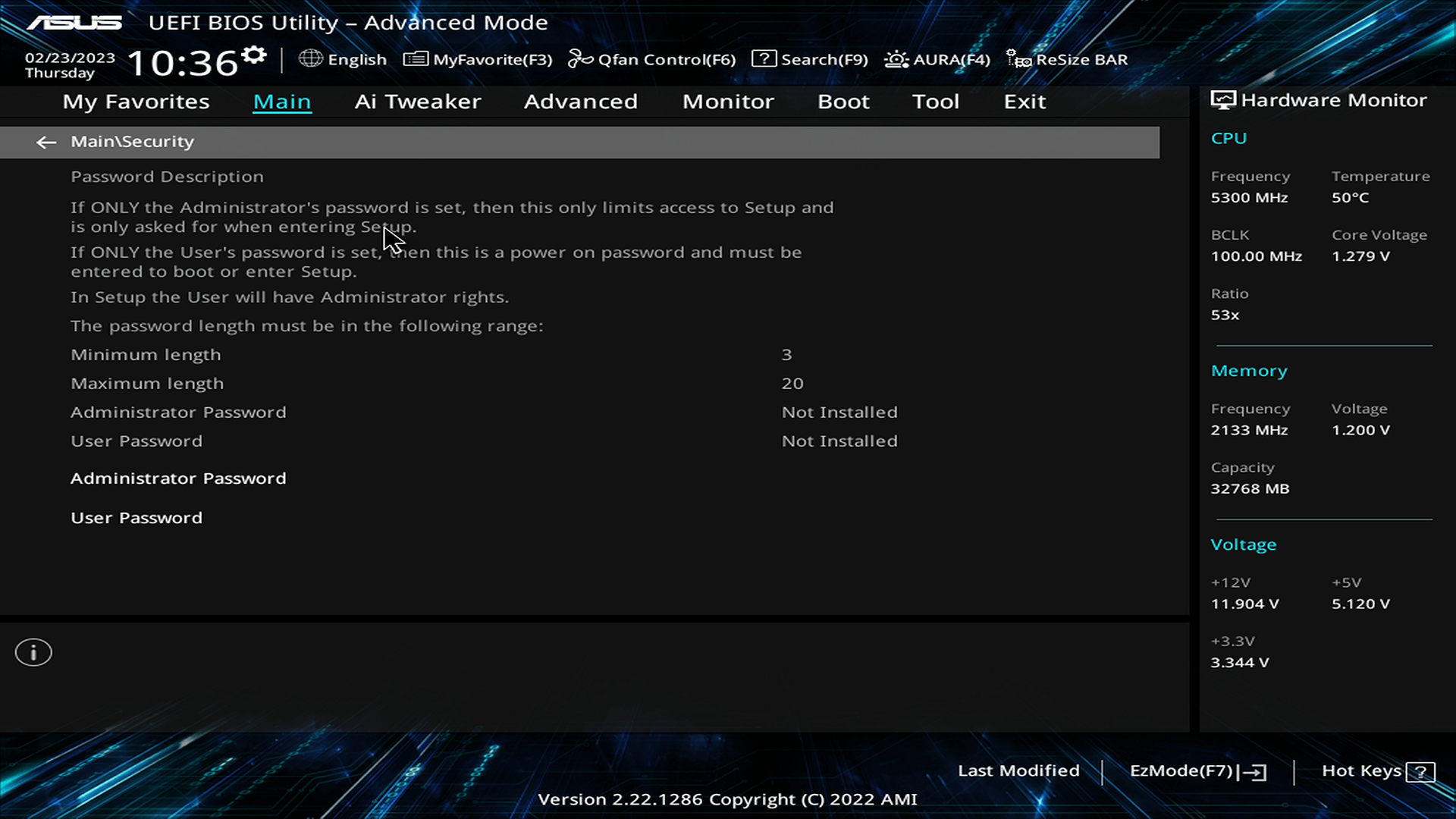Toggle ReSize BAR from the toolbar
The width and height of the screenshot is (1456, 819).
tap(1067, 59)
